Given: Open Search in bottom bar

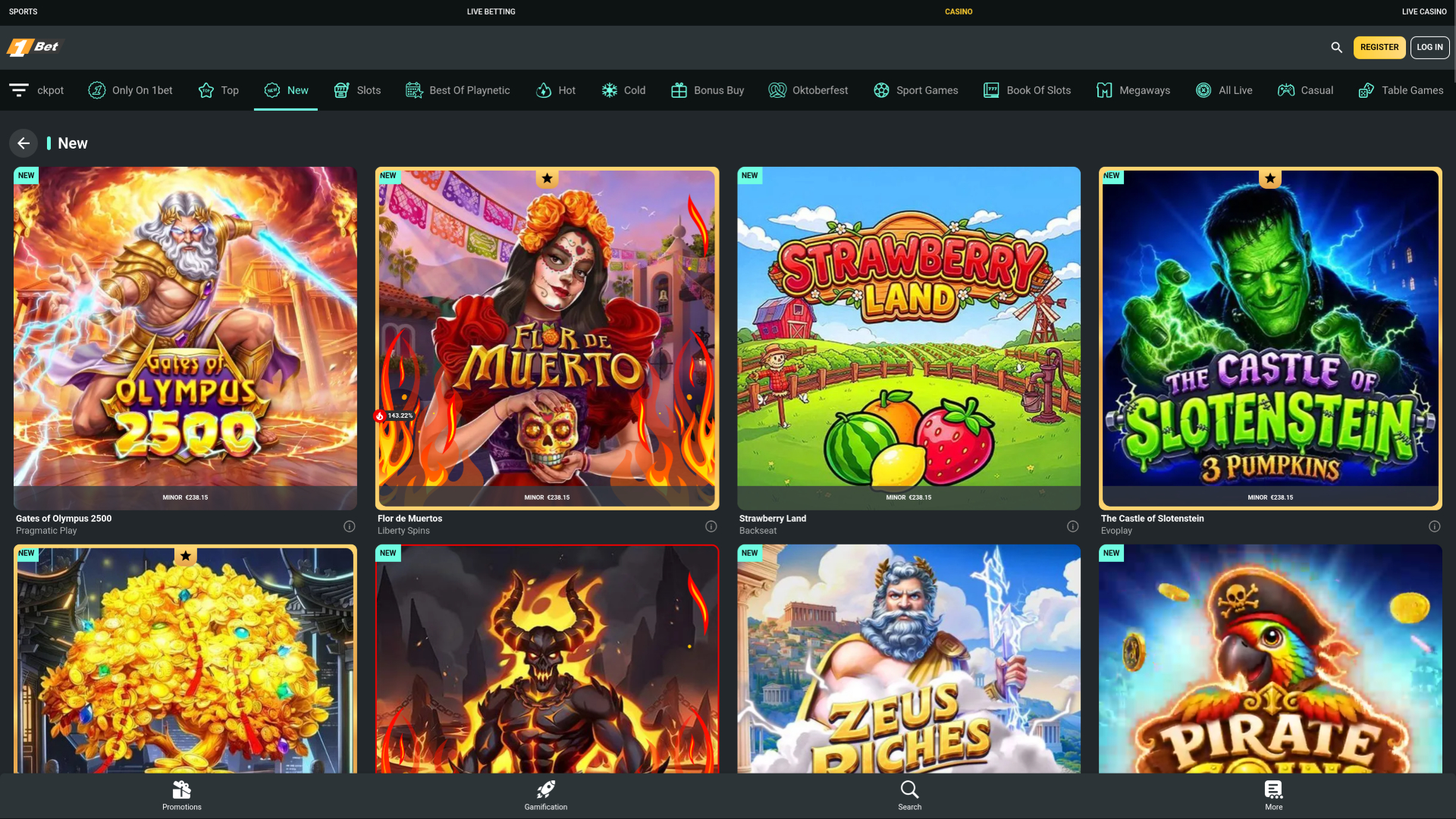Looking at the screenshot, I should click(909, 795).
